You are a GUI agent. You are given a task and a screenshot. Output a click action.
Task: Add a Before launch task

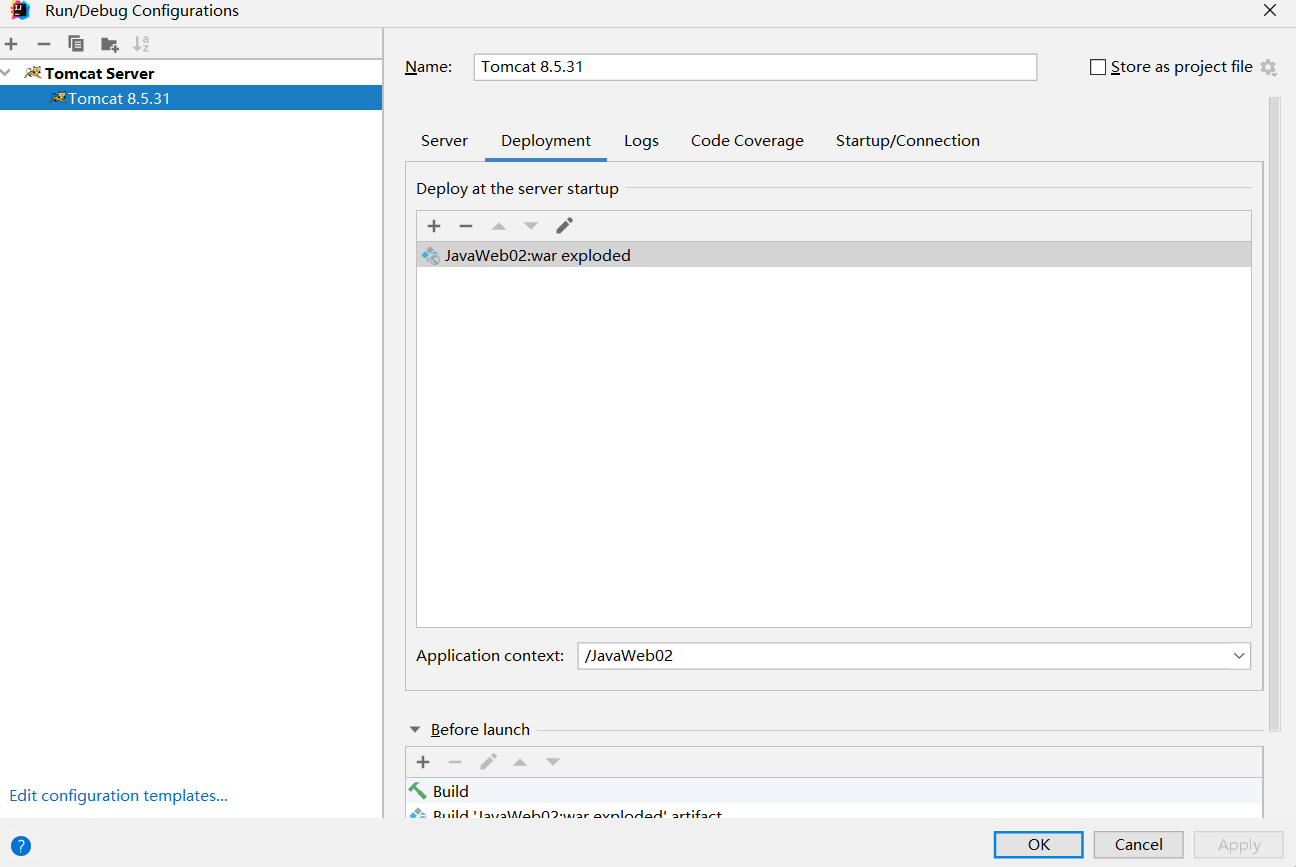point(423,762)
